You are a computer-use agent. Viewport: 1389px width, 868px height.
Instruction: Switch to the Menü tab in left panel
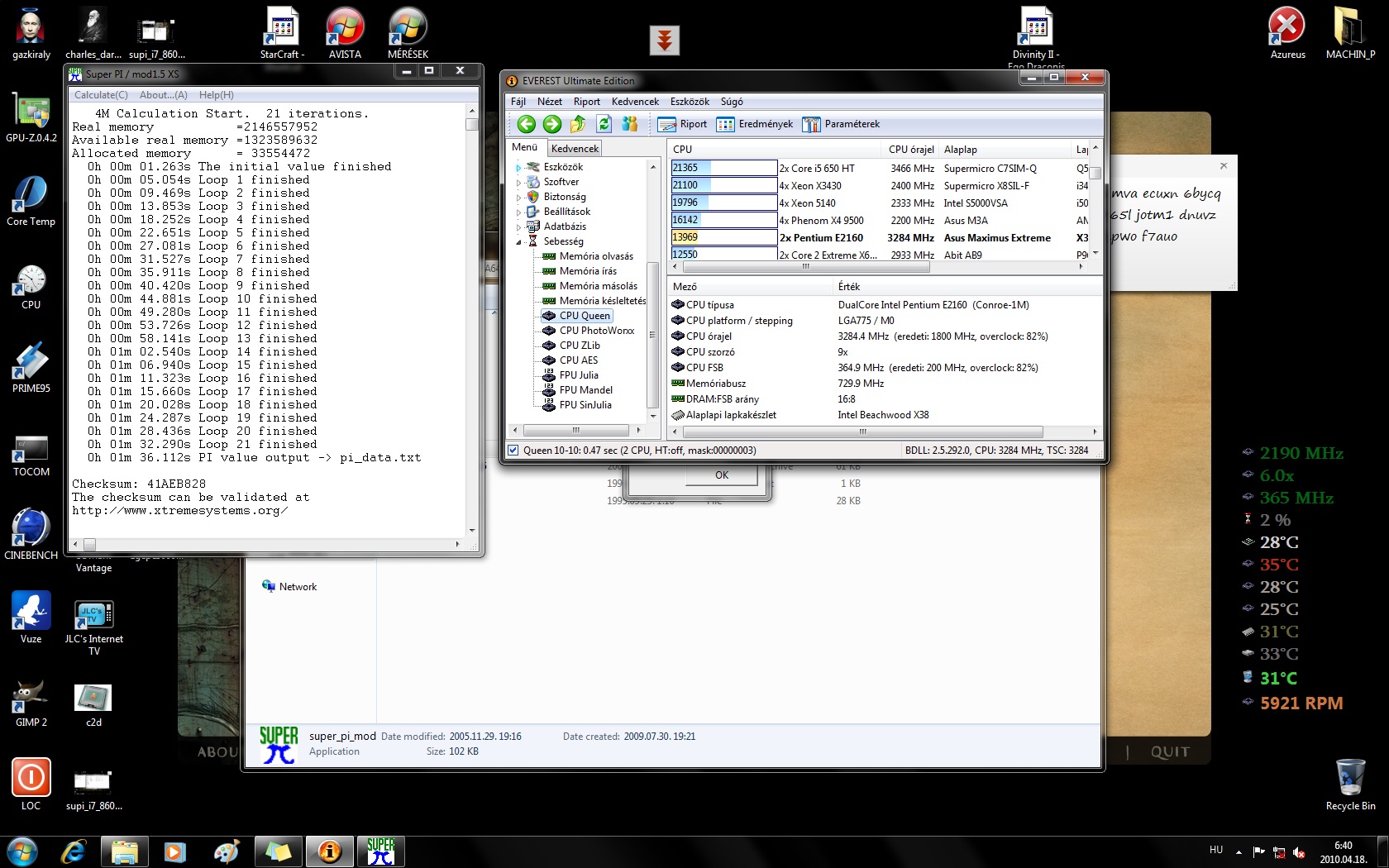[525, 147]
